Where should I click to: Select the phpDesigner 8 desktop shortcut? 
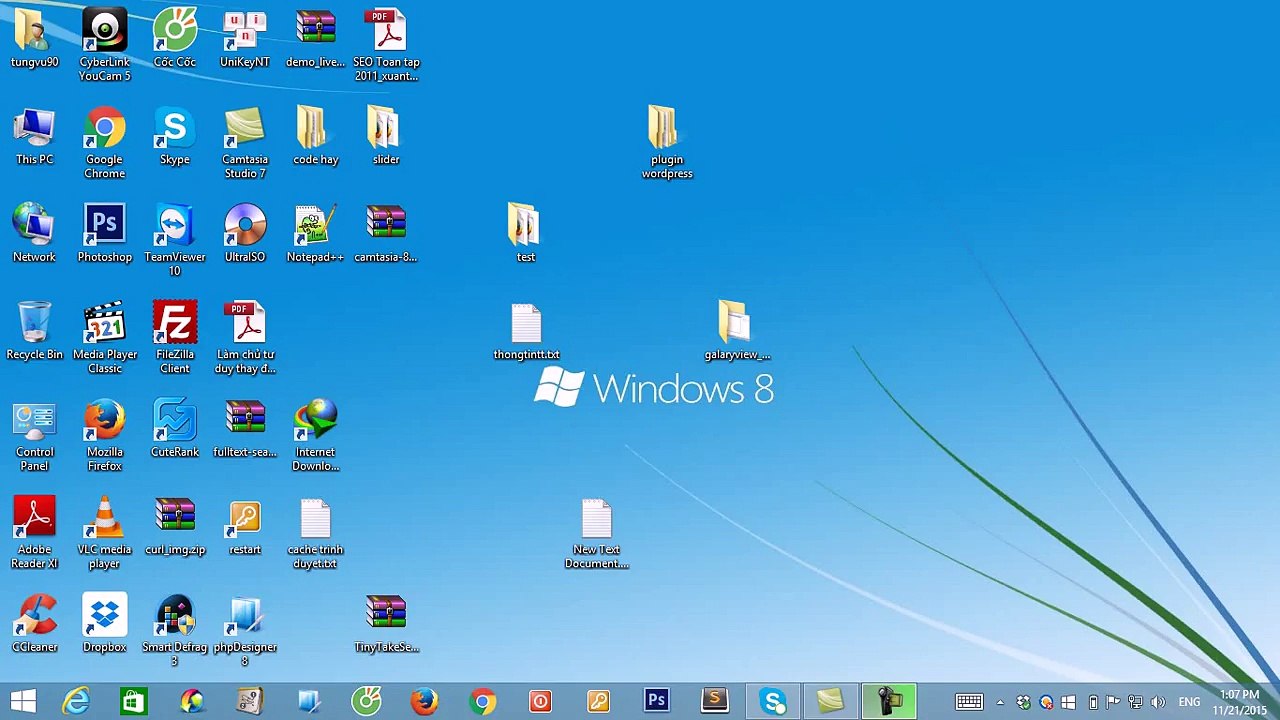(245, 631)
